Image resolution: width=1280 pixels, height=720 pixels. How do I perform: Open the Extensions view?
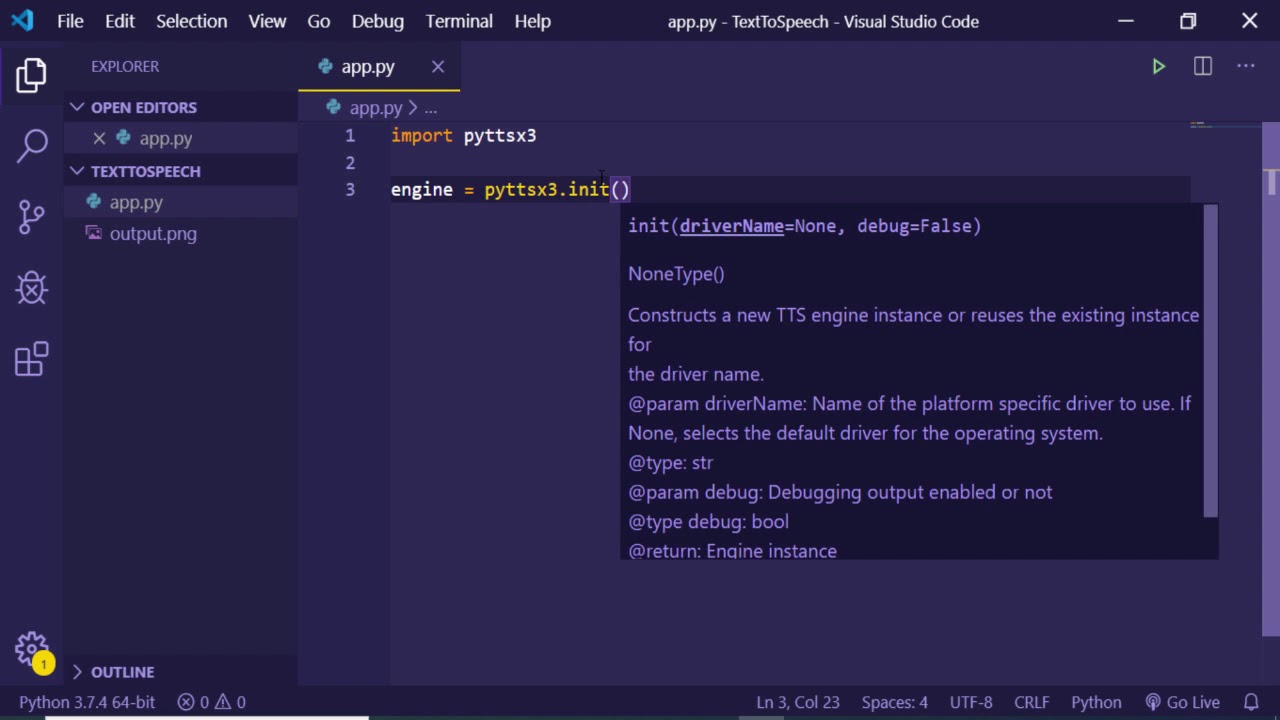tap(31, 360)
